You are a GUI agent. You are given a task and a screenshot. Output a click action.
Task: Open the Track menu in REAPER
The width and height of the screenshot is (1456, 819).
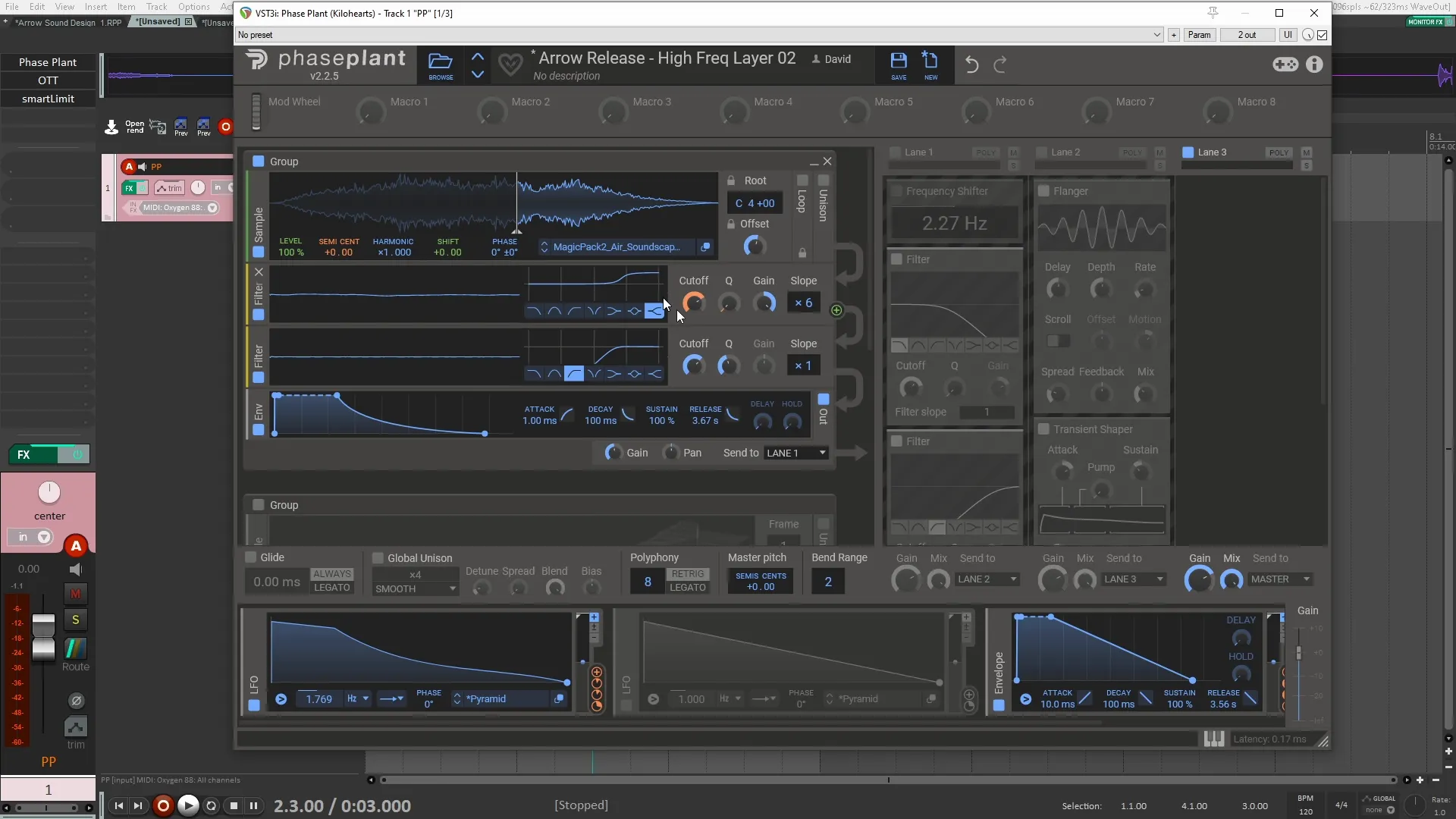pyautogui.click(x=156, y=7)
